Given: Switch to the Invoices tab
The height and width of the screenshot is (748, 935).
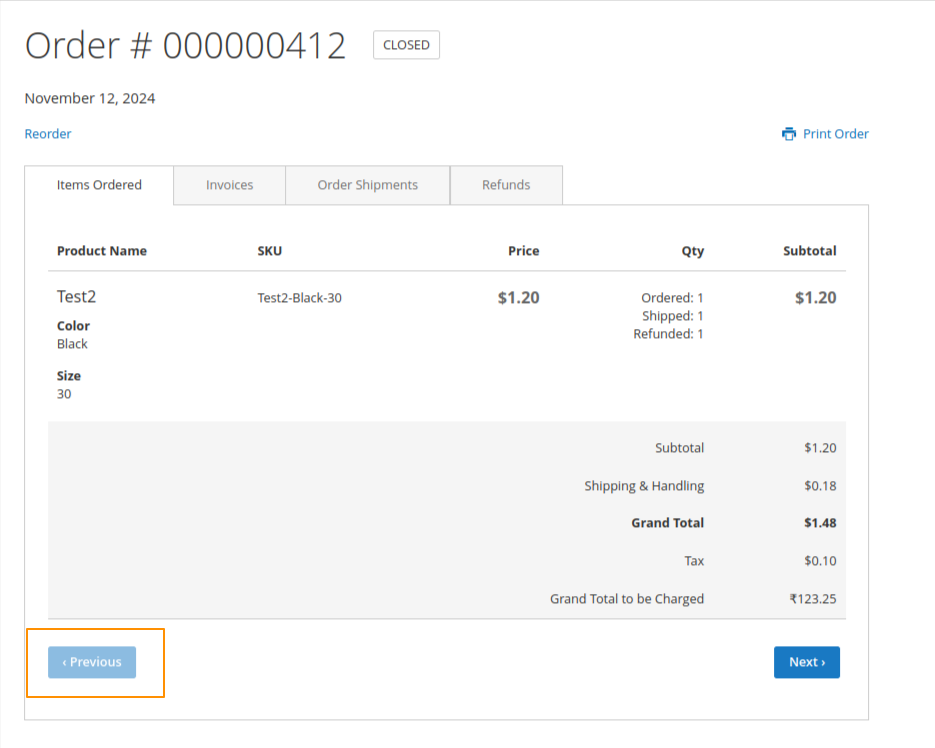Looking at the screenshot, I should [x=229, y=185].
